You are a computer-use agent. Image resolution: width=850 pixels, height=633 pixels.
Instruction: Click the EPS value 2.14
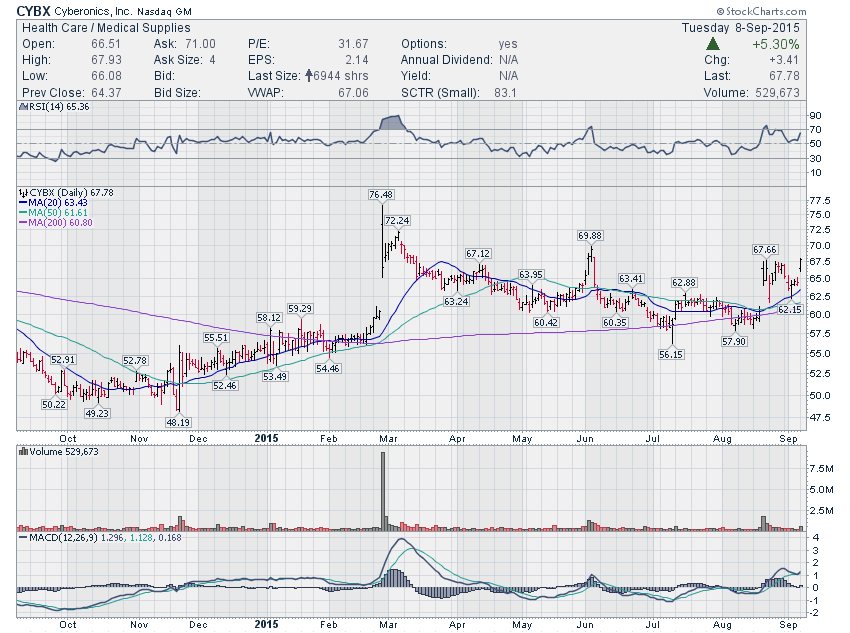tap(357, 60)
